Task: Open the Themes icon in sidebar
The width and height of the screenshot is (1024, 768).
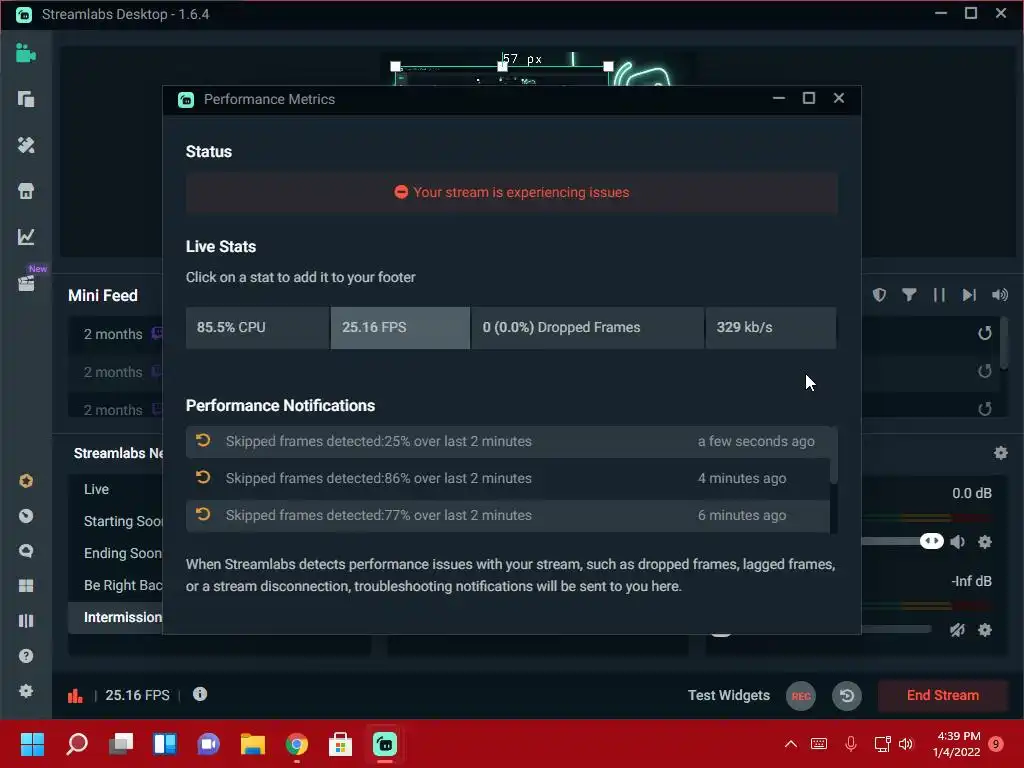Action: (25, 145)
